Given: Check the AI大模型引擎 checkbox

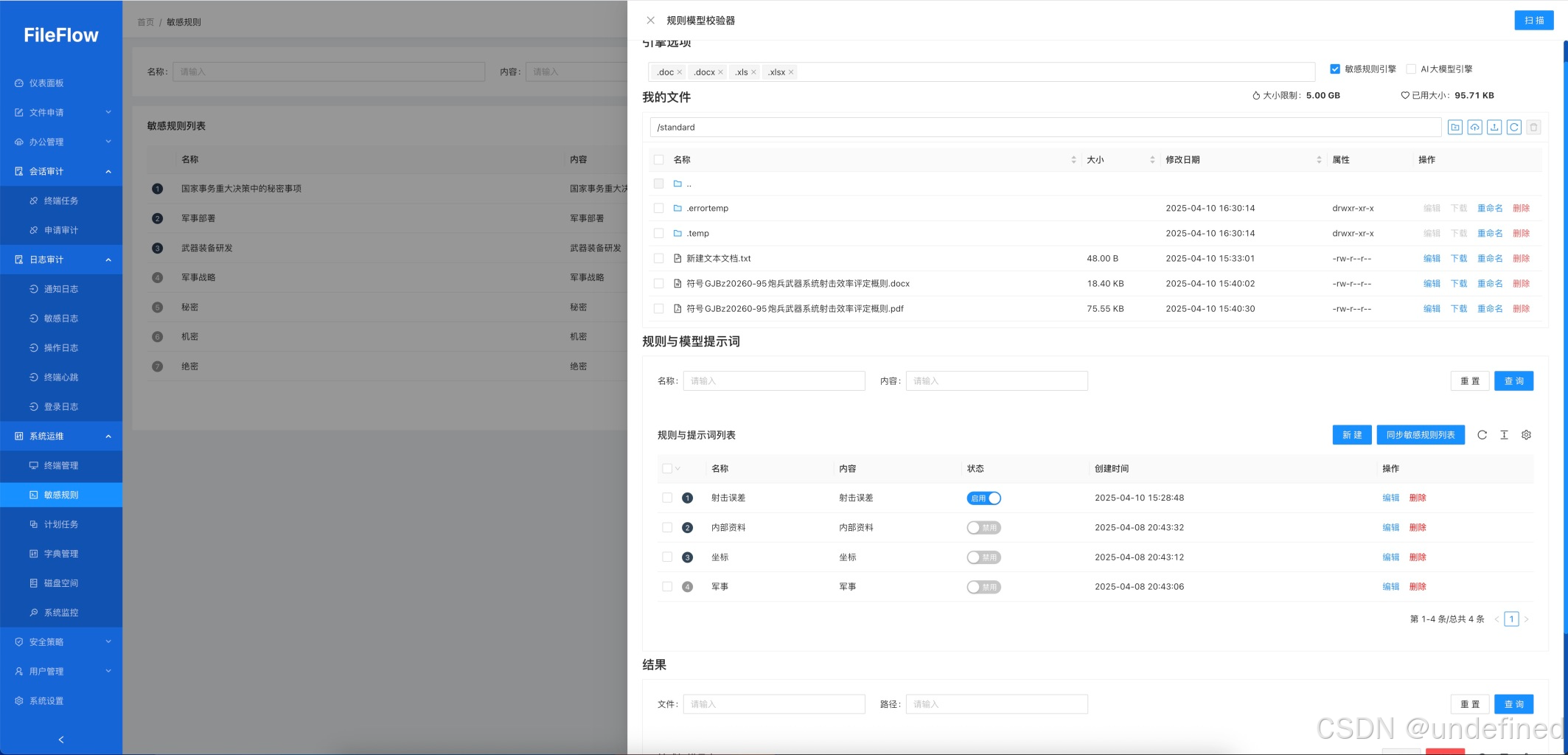Looking at the screenshot, I should (1411, 69).
